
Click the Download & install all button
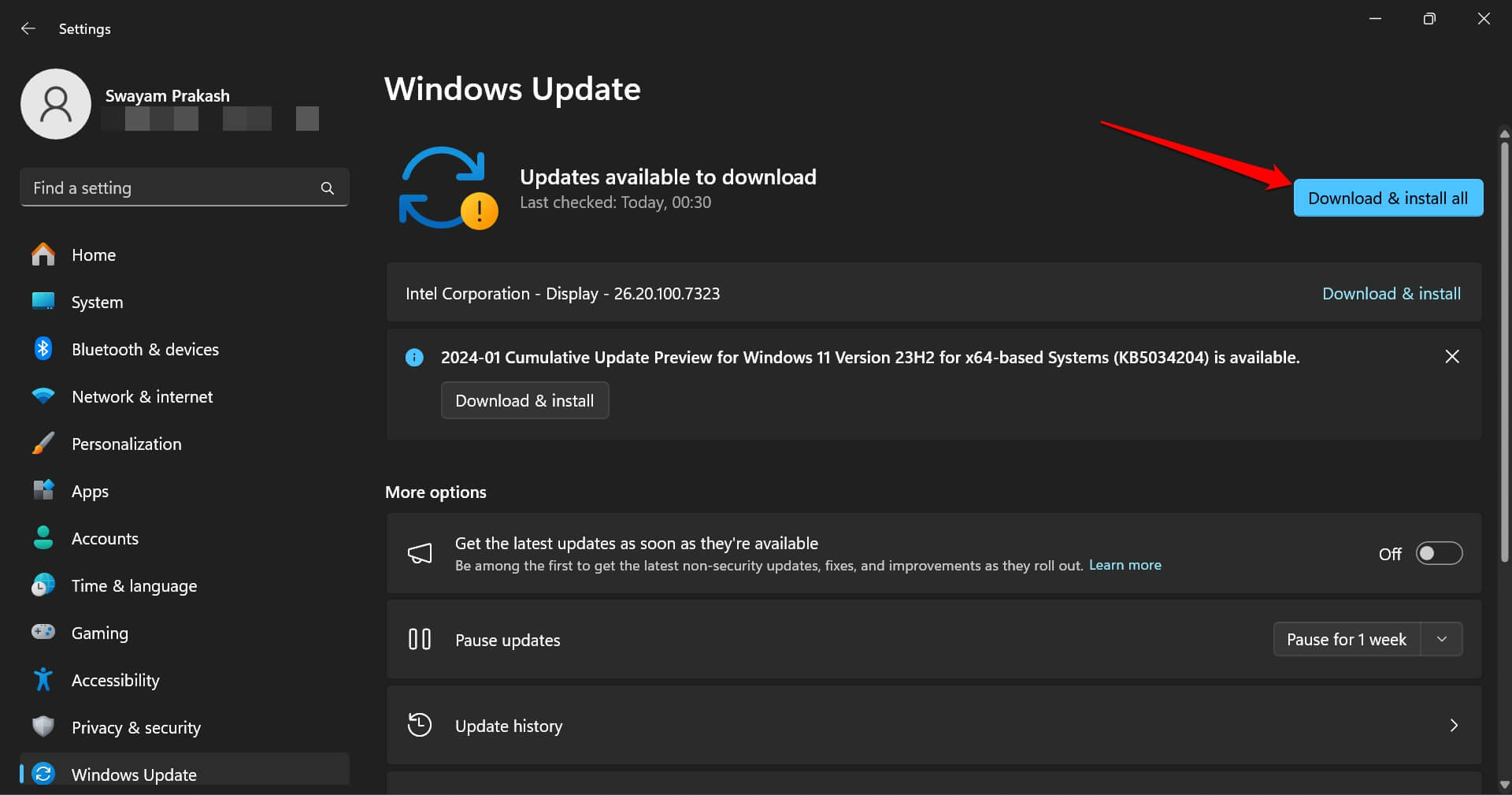click(x=1387, y=198)
